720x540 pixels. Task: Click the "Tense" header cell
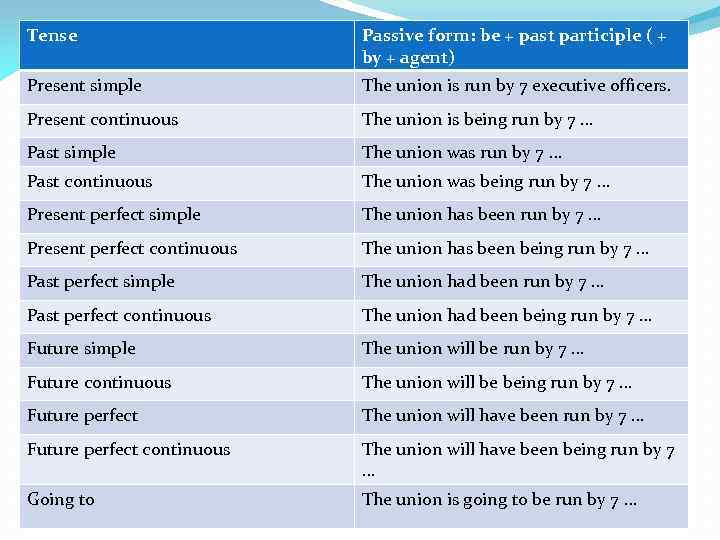pos(52,36)
